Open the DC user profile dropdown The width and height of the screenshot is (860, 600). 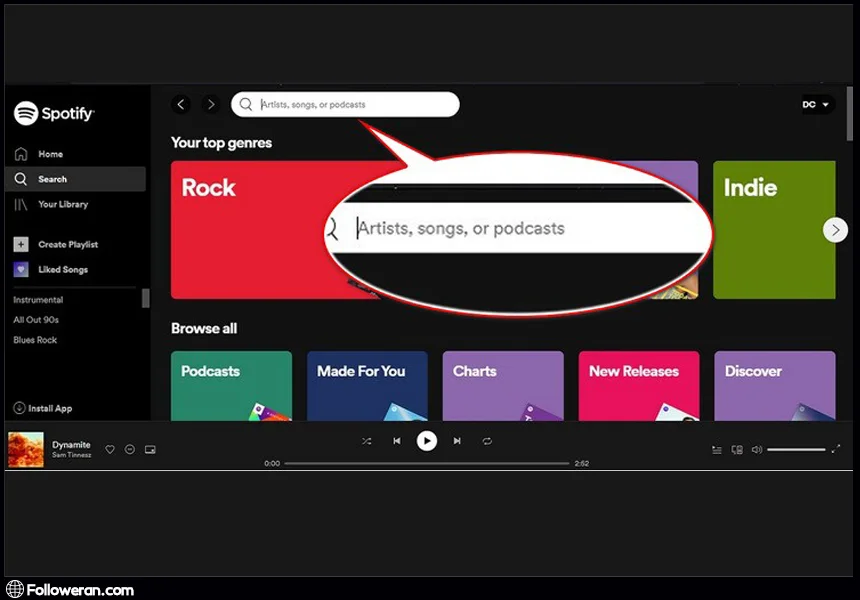click(817, 104)
